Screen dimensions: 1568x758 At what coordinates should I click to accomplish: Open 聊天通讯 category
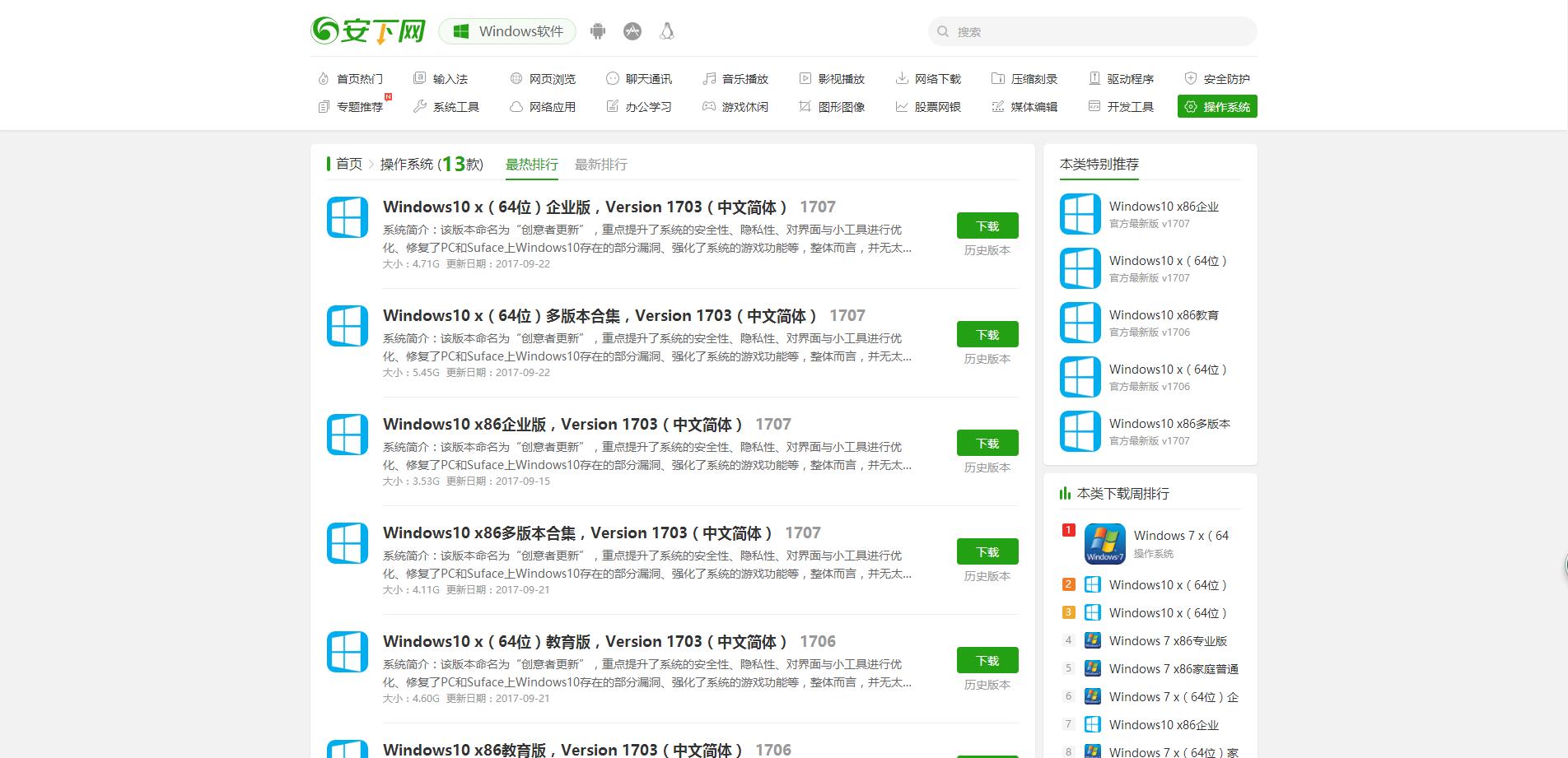(x=639, y=79)
